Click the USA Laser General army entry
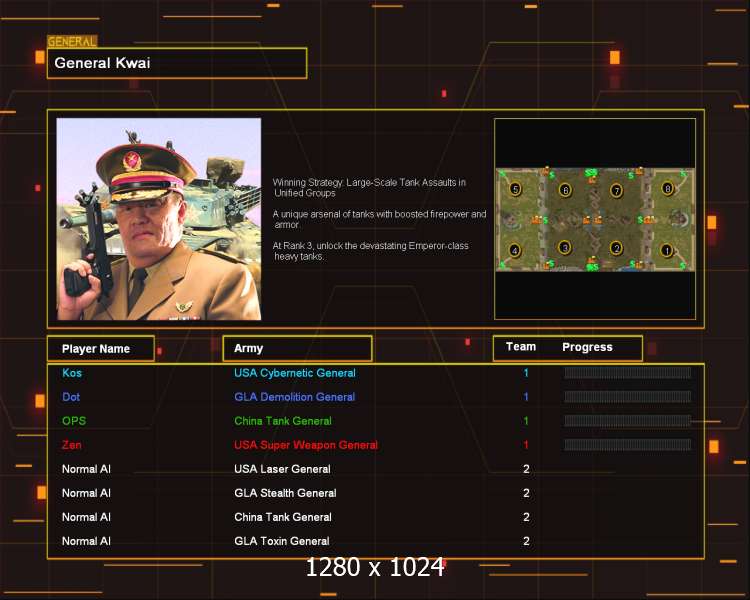 282,469
